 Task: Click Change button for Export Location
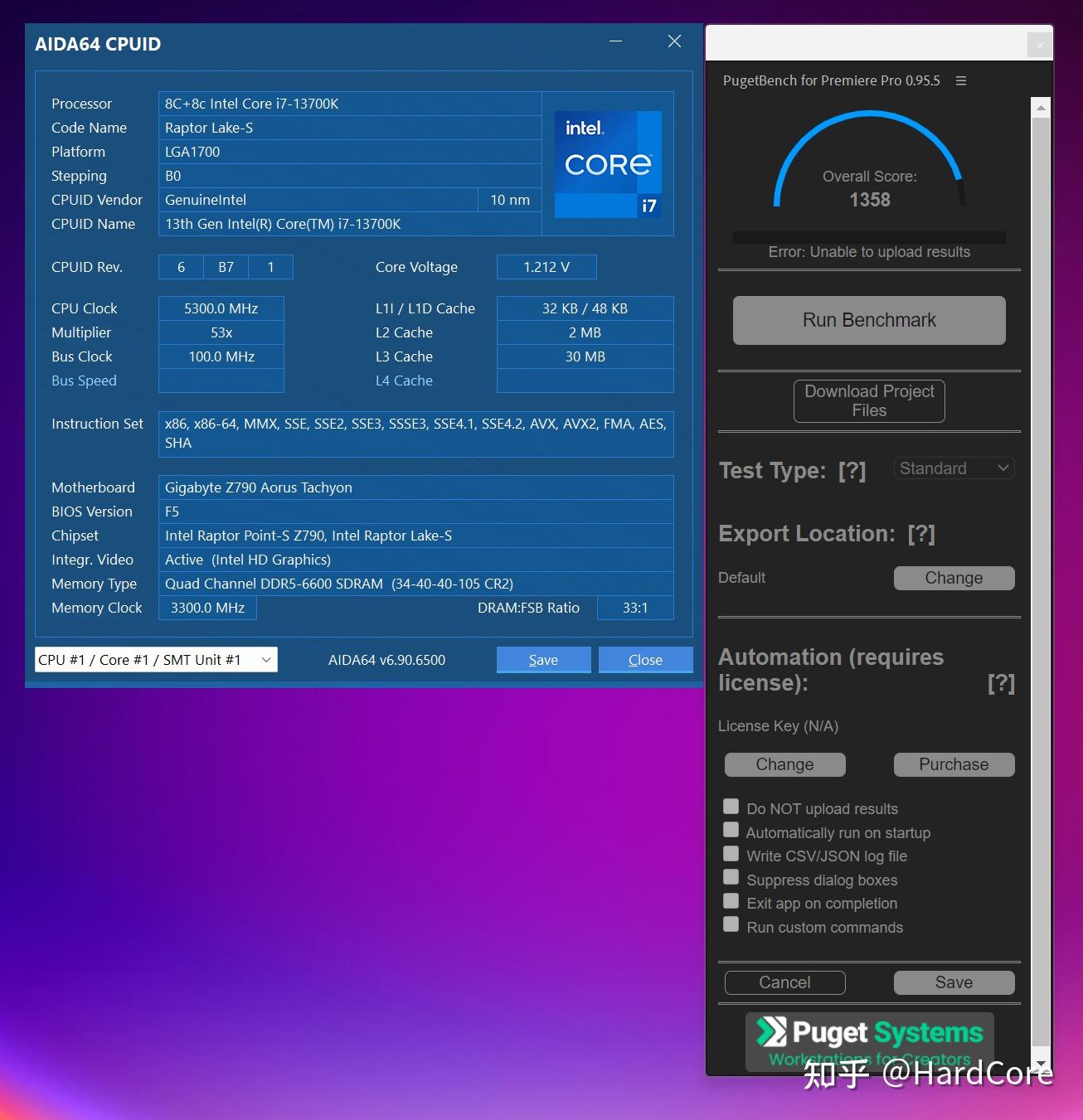click(x=954, y=578)
